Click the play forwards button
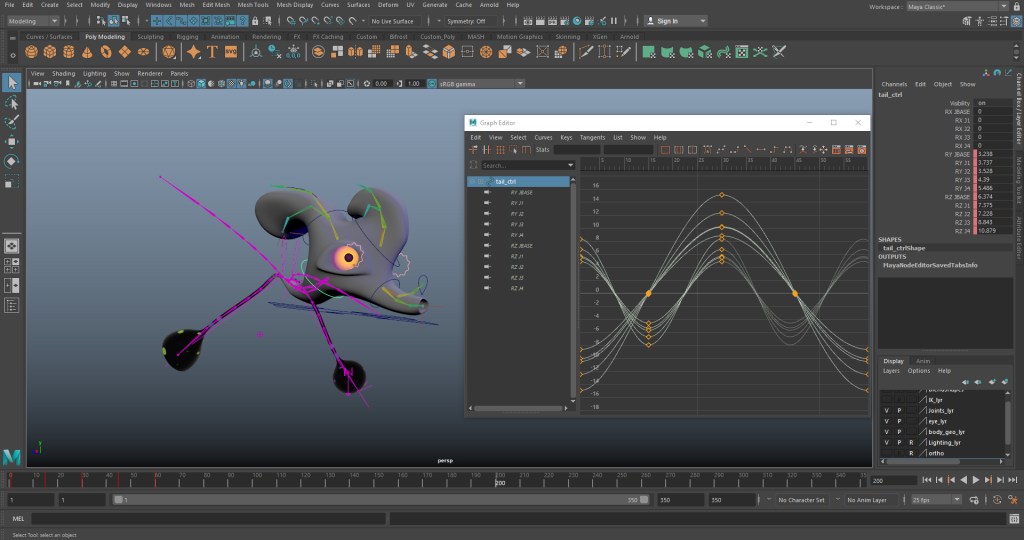The width and height of the screenshot is (1024, 540). pyautogui.click(x=975, y=480)
